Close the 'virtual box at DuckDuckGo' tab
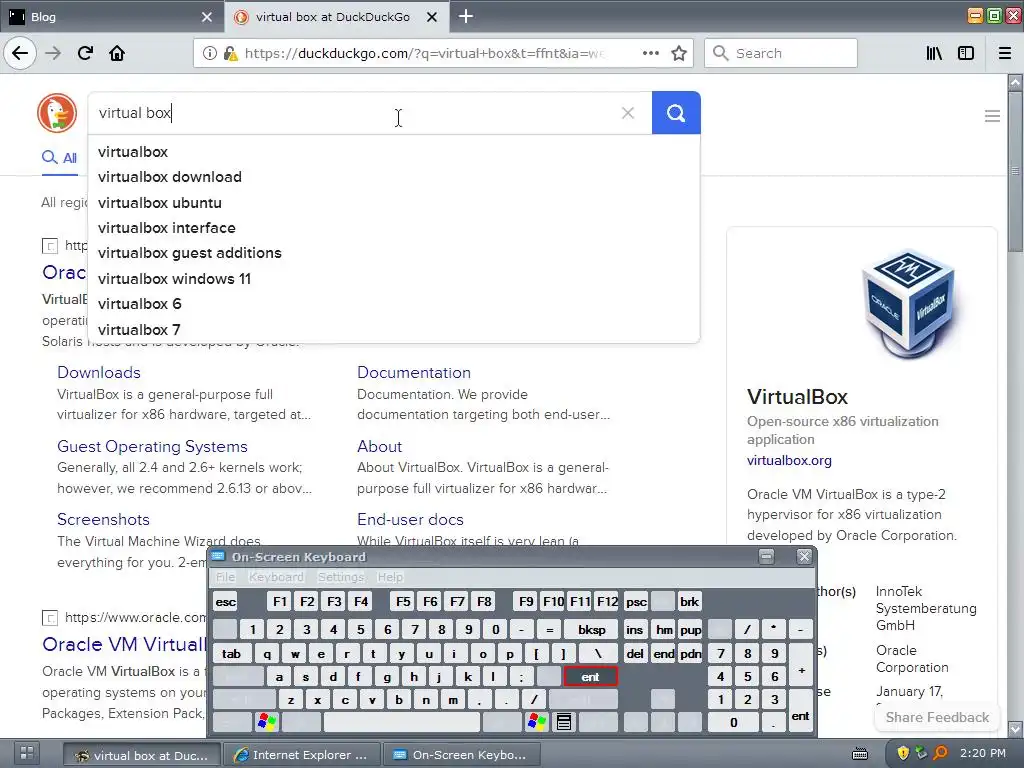The width and height of the screenshot is (1024, 768). tap(432, 17)
